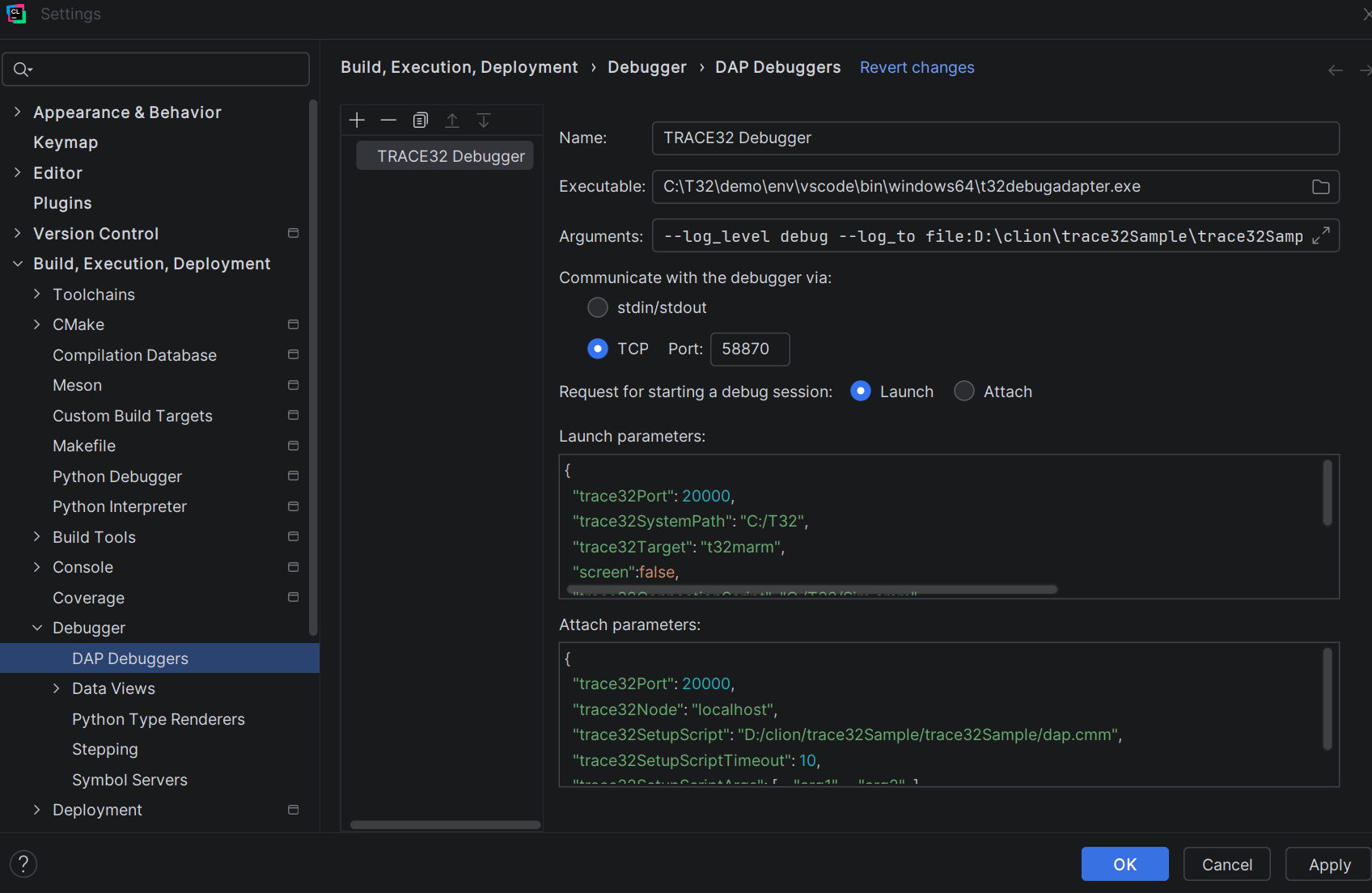
Task: Select TRACE32 Debugger list entry
Action: point(445,156)
